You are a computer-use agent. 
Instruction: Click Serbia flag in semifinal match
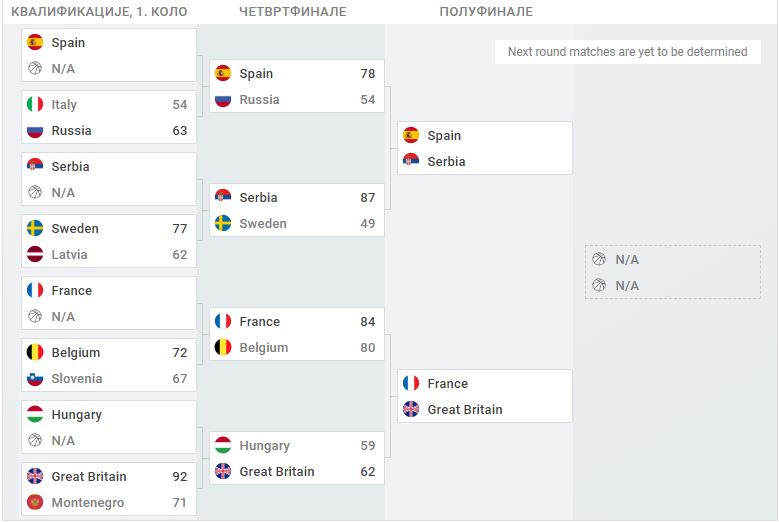411,161
